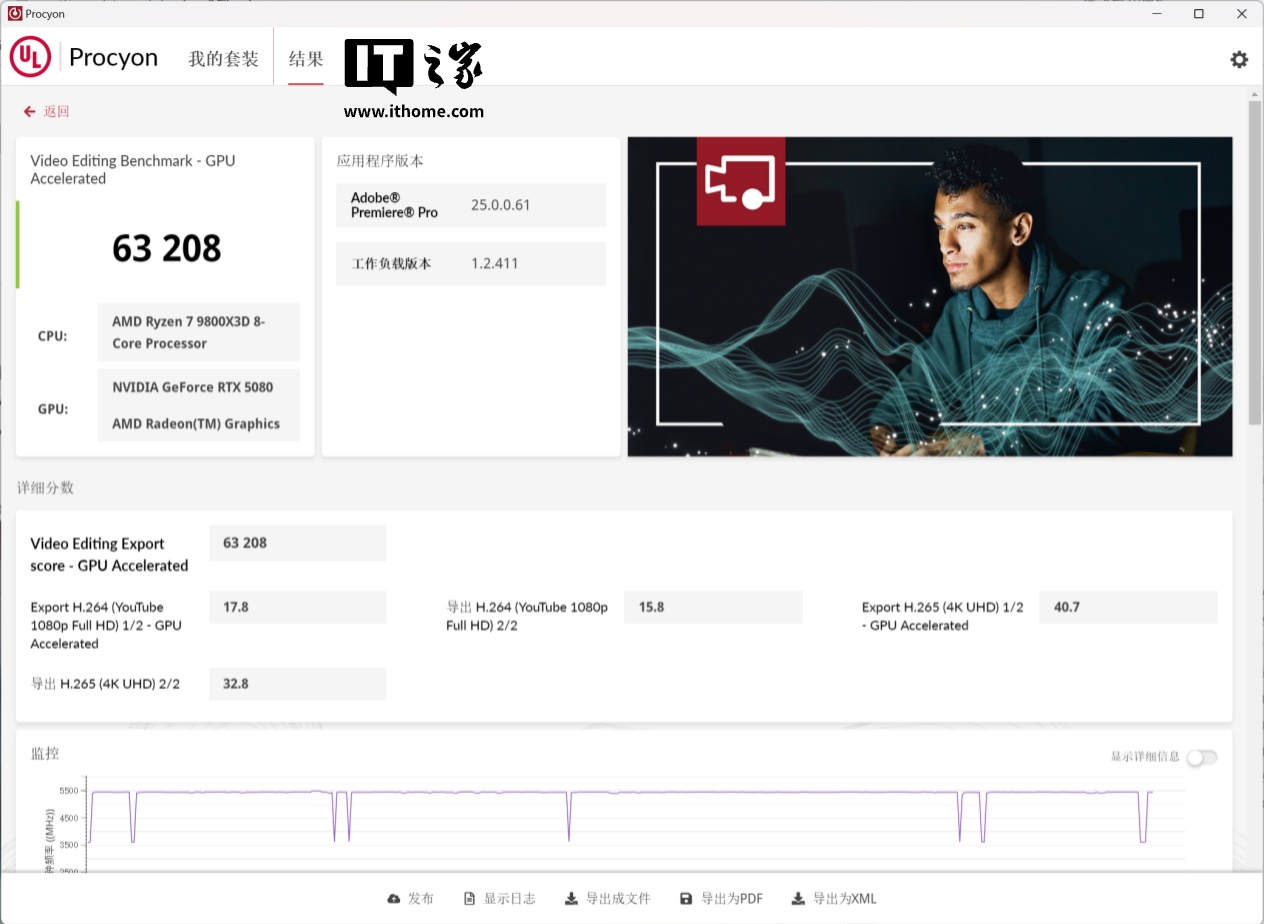Click the publish cloud icon
1264x924 pixels.
pos(394,899)
